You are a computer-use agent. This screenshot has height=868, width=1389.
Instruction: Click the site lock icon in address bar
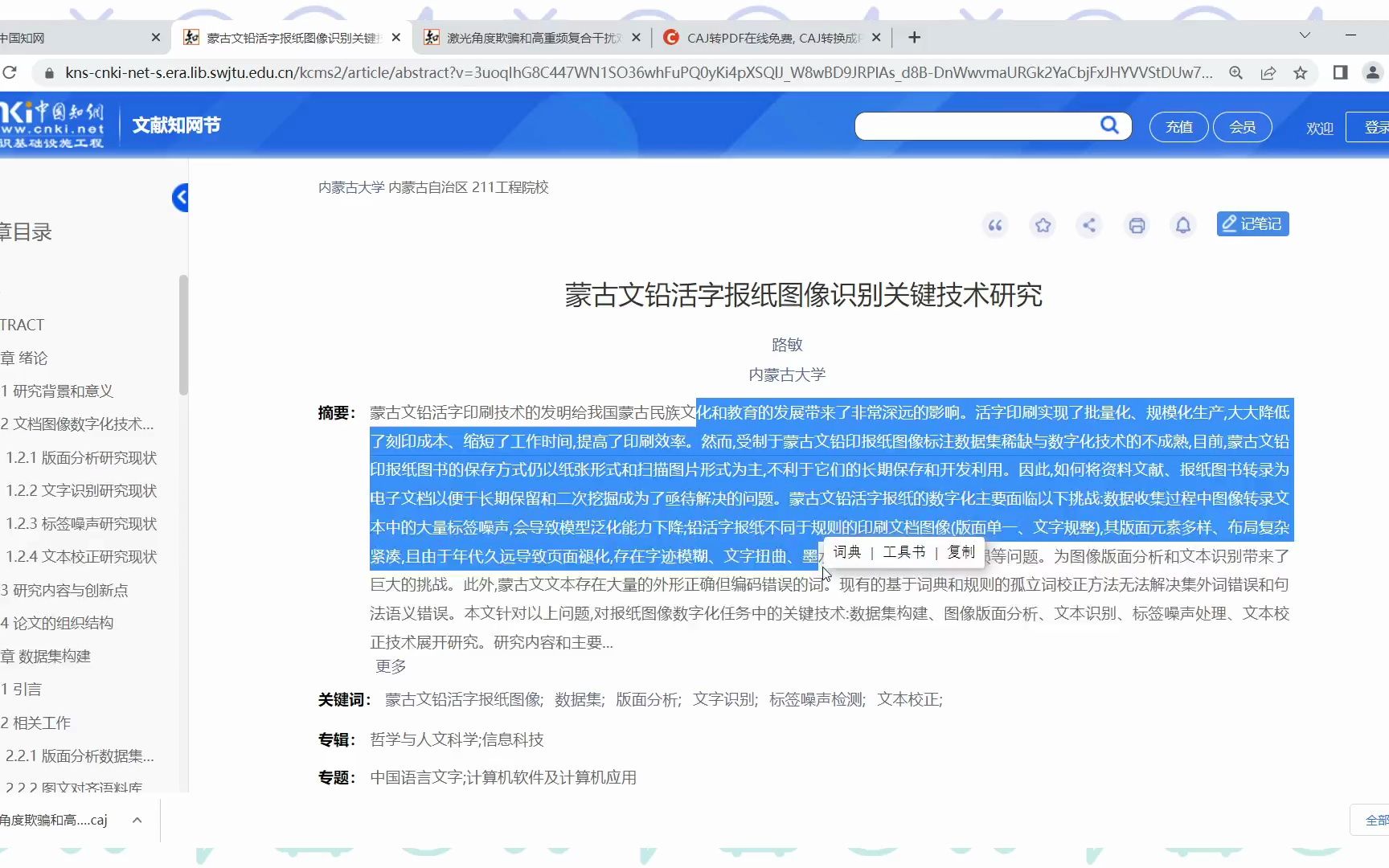[x=49, y=73]
